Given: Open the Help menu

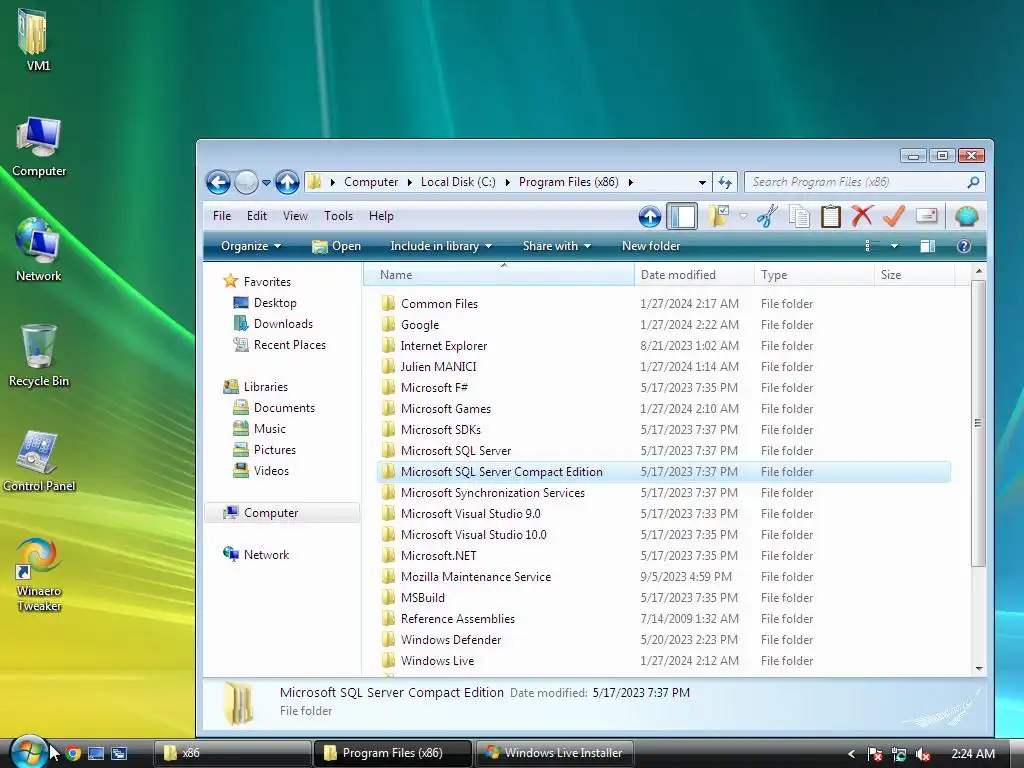Looking at the screenshot, I should (x=381, y=216).
